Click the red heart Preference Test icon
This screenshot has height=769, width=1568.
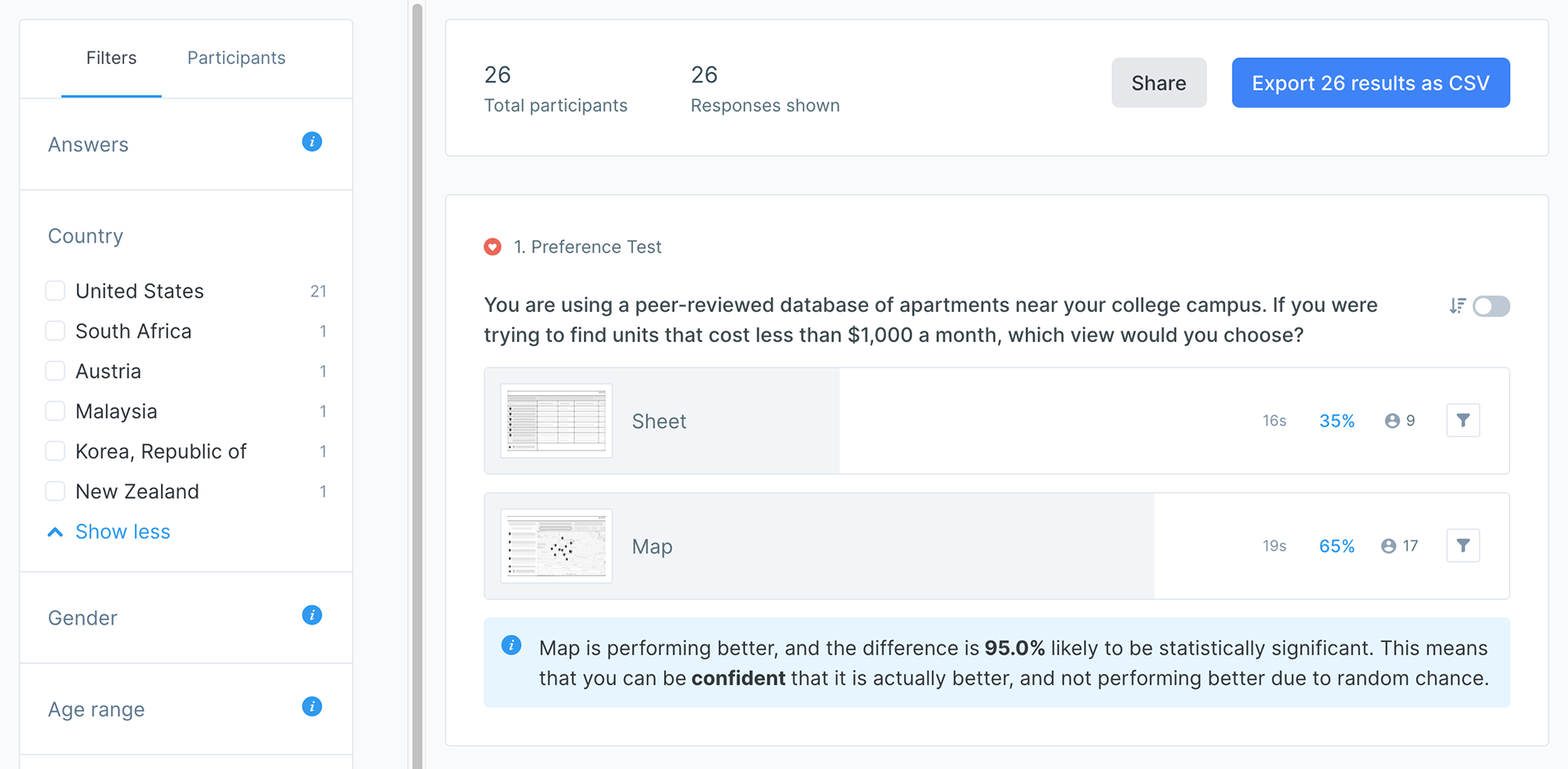click(492, 247)
